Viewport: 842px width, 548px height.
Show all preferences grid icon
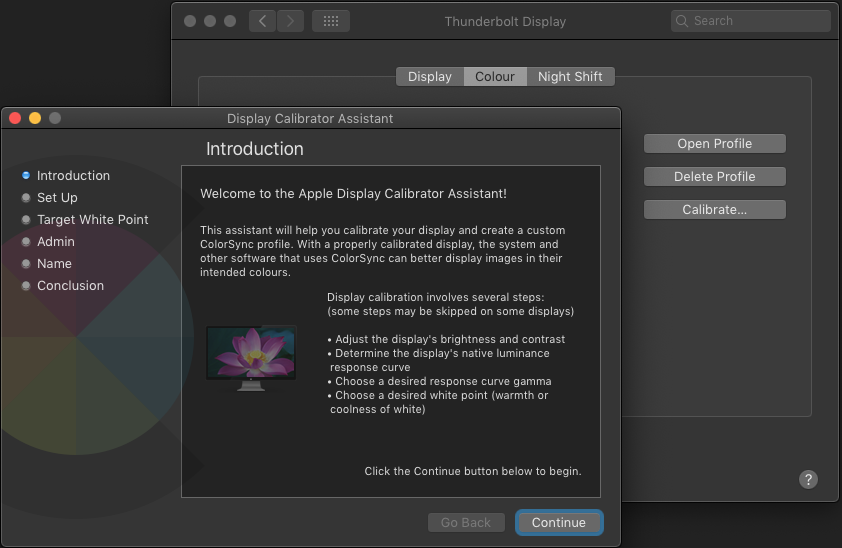coord(331,21)
